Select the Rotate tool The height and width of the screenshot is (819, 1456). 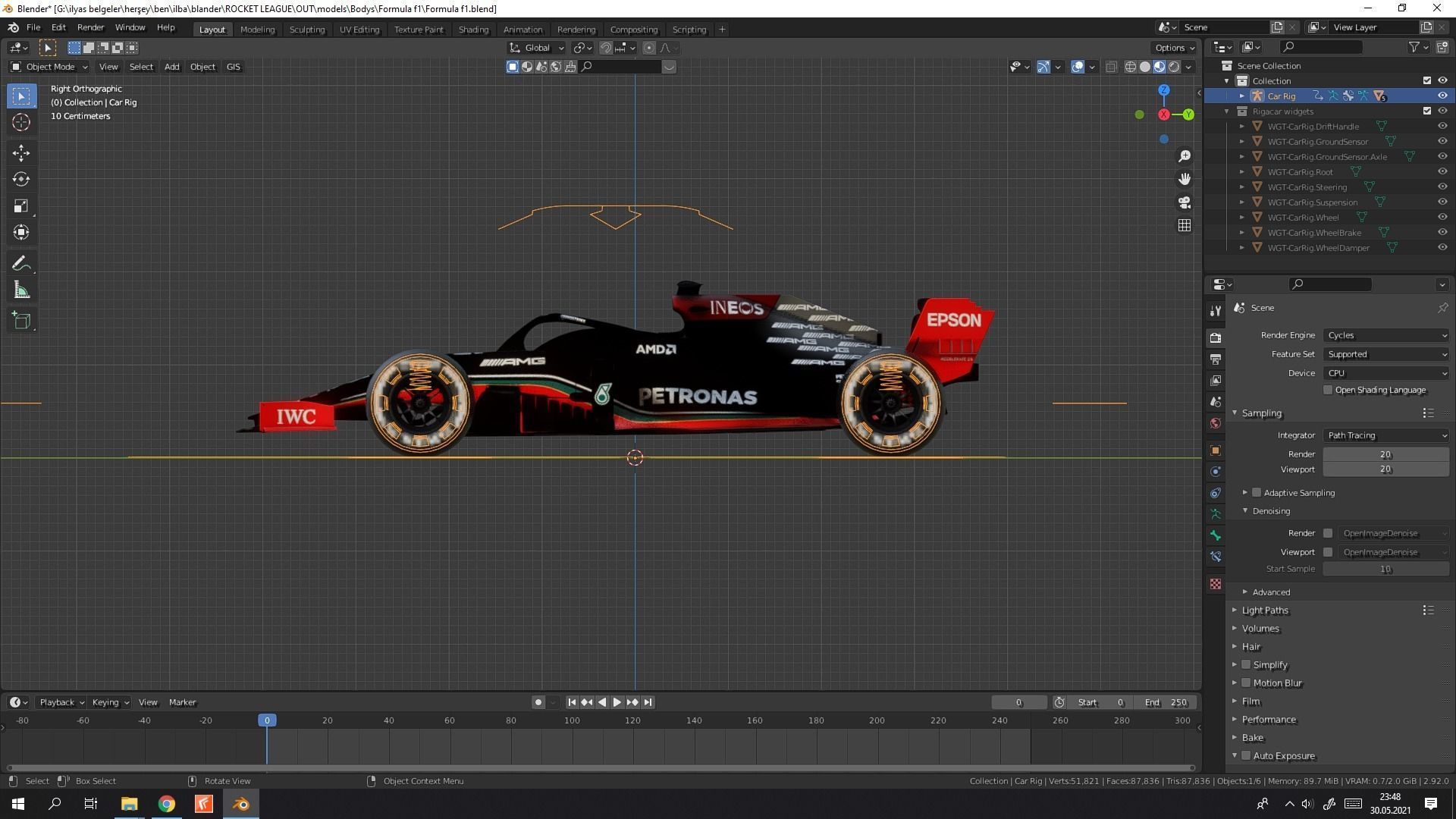click(21, 179)
